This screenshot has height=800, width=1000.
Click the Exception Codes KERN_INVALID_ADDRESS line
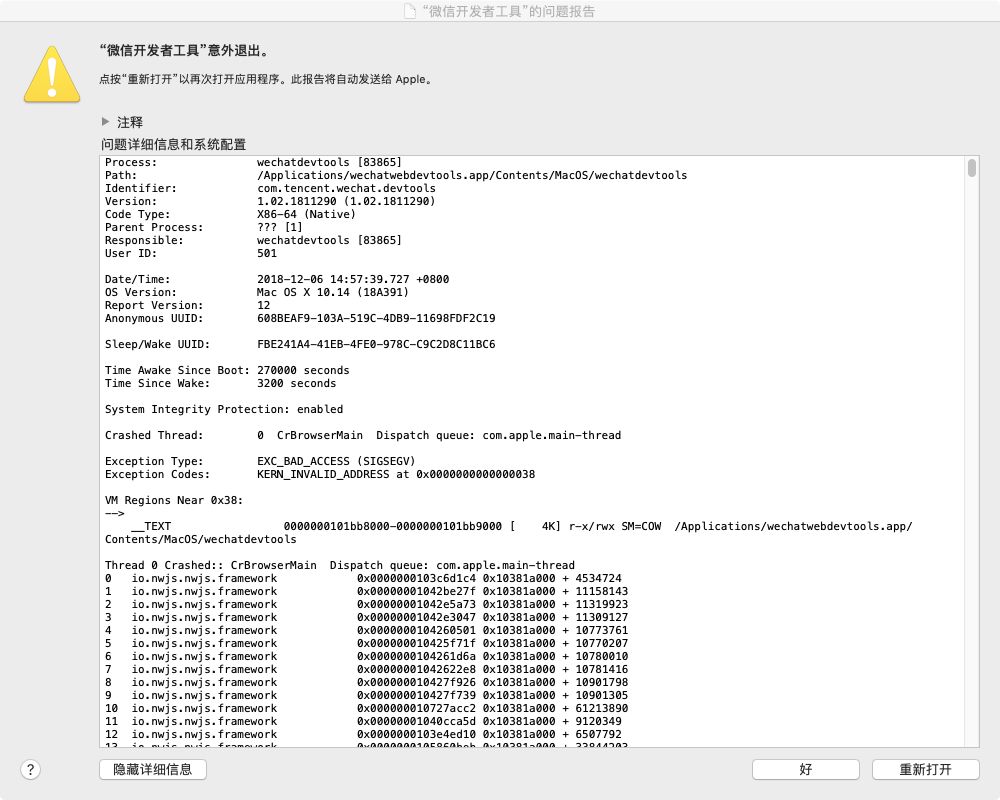320,474
